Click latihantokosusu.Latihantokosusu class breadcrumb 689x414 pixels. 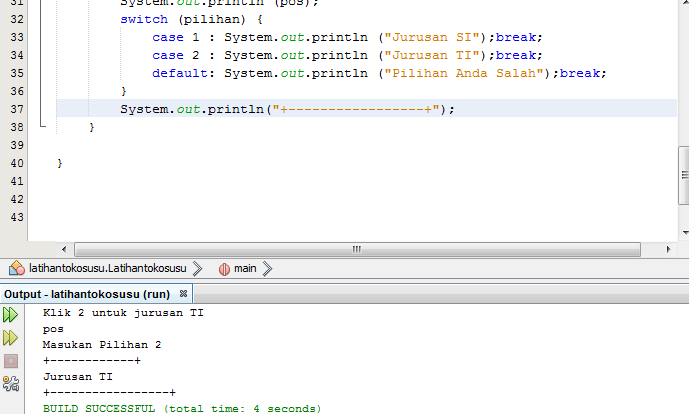(108, 268)
